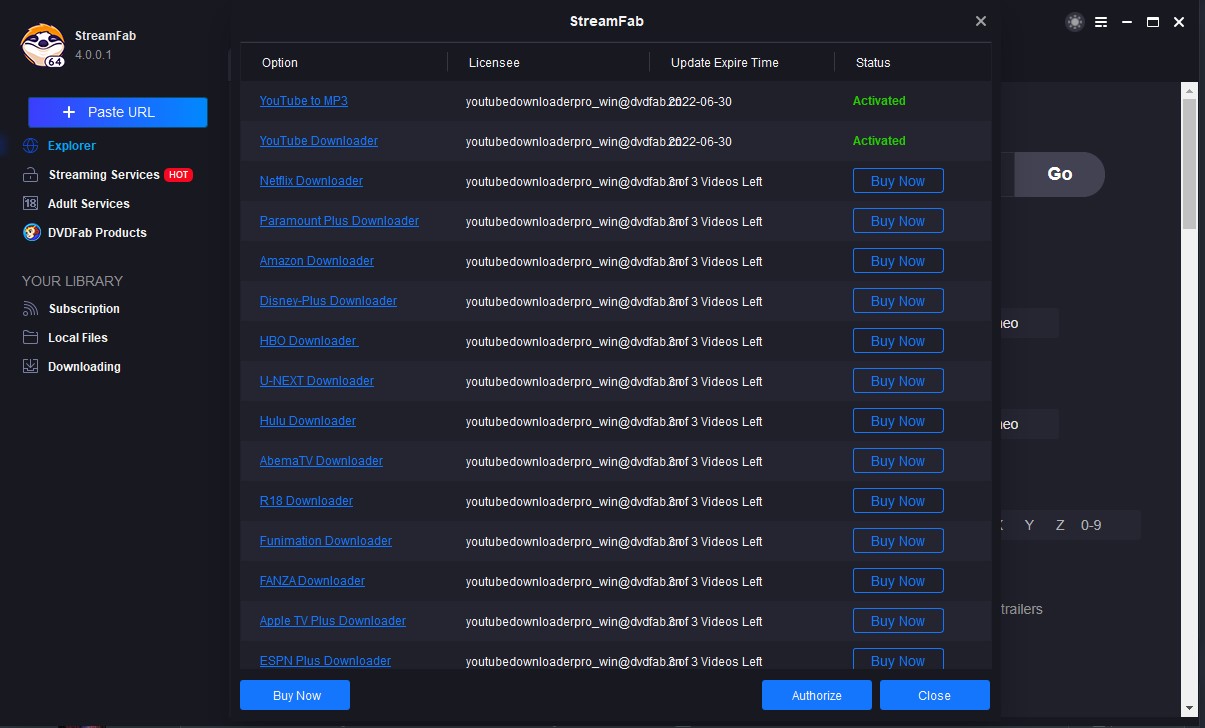The width and height of the screenshot is (1205, 728).
Task: Click Activated status for YouTube Downloader
Action: tap(879, 141)
